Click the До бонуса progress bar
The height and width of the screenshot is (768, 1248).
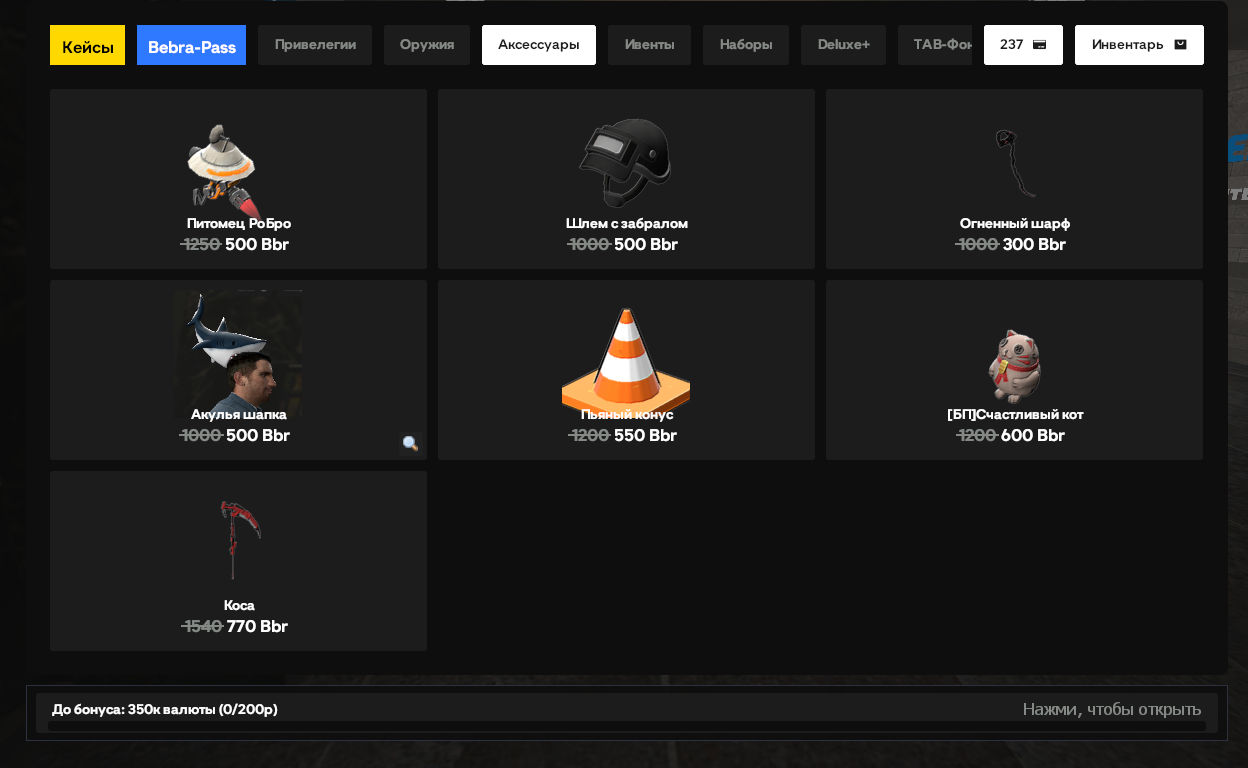[x=627, y=726]
